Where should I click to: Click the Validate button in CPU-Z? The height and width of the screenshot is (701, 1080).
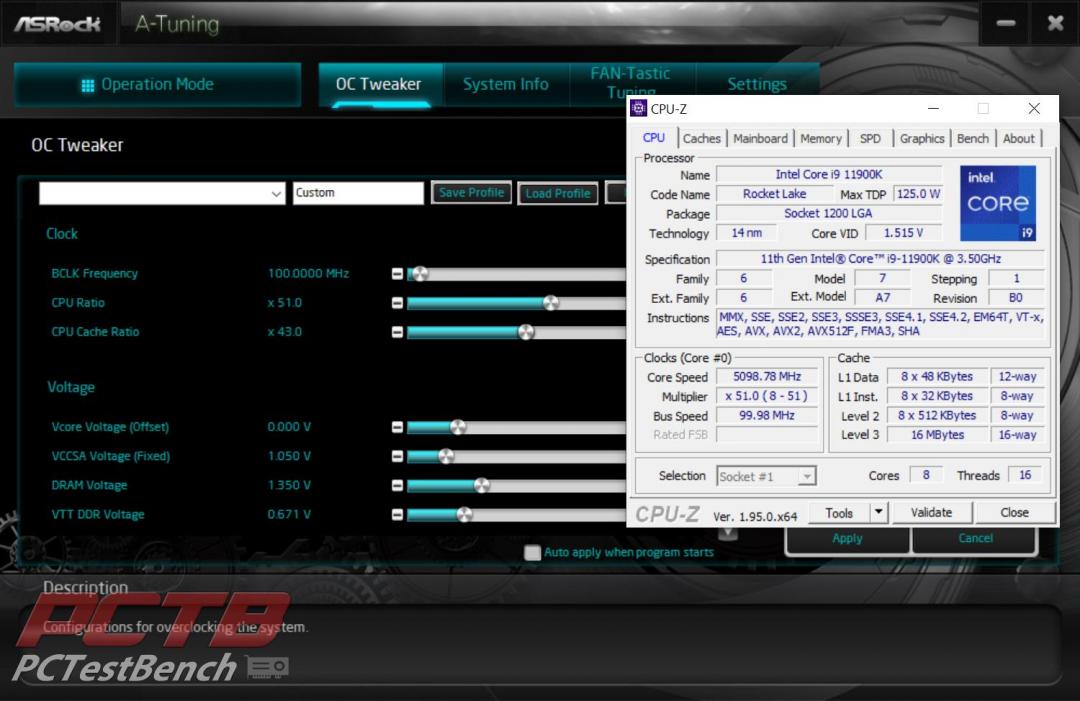tap(931, 513)
